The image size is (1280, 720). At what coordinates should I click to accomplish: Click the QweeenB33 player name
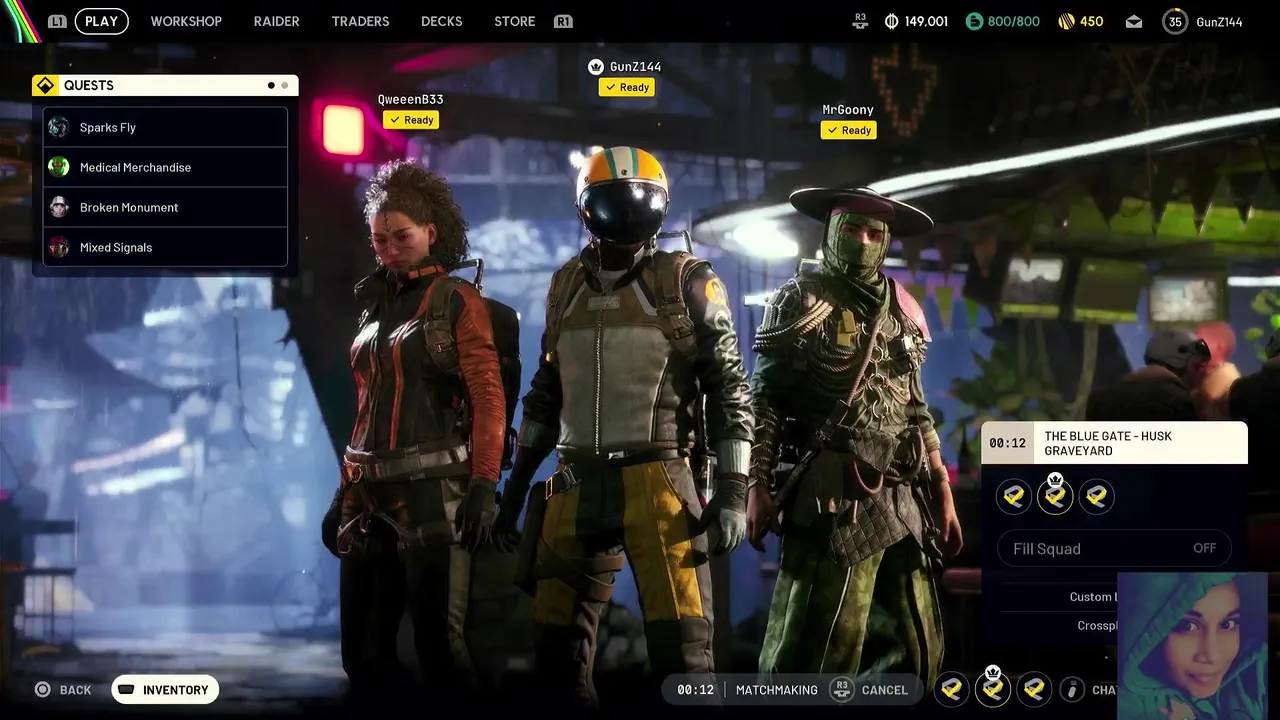(410, 100)
